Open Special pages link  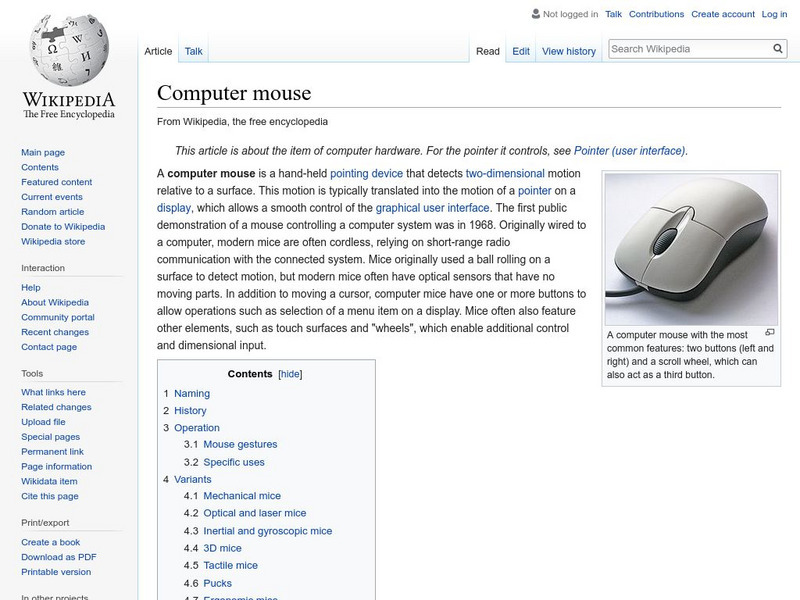[51, 437]
